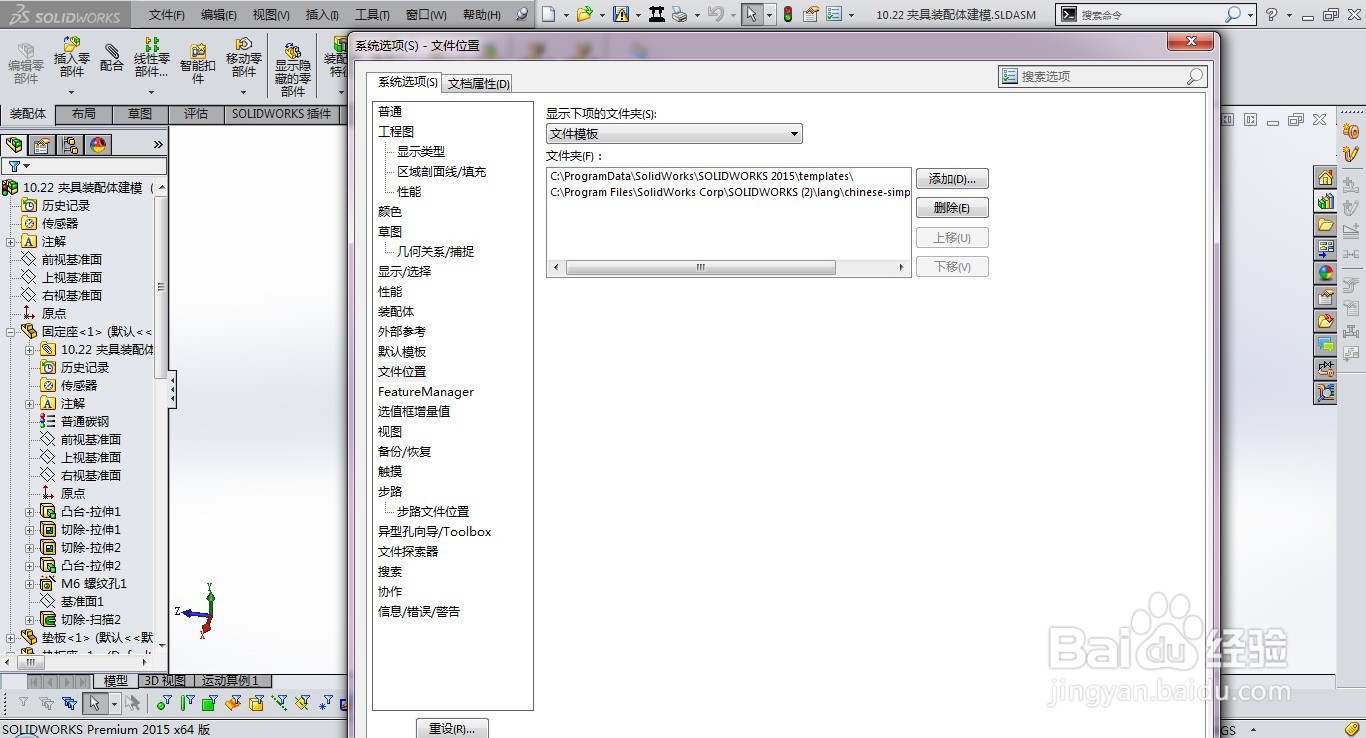Click the Undo arrow icon
This screenshot has height=738, width=1366.
coord(715,14)
